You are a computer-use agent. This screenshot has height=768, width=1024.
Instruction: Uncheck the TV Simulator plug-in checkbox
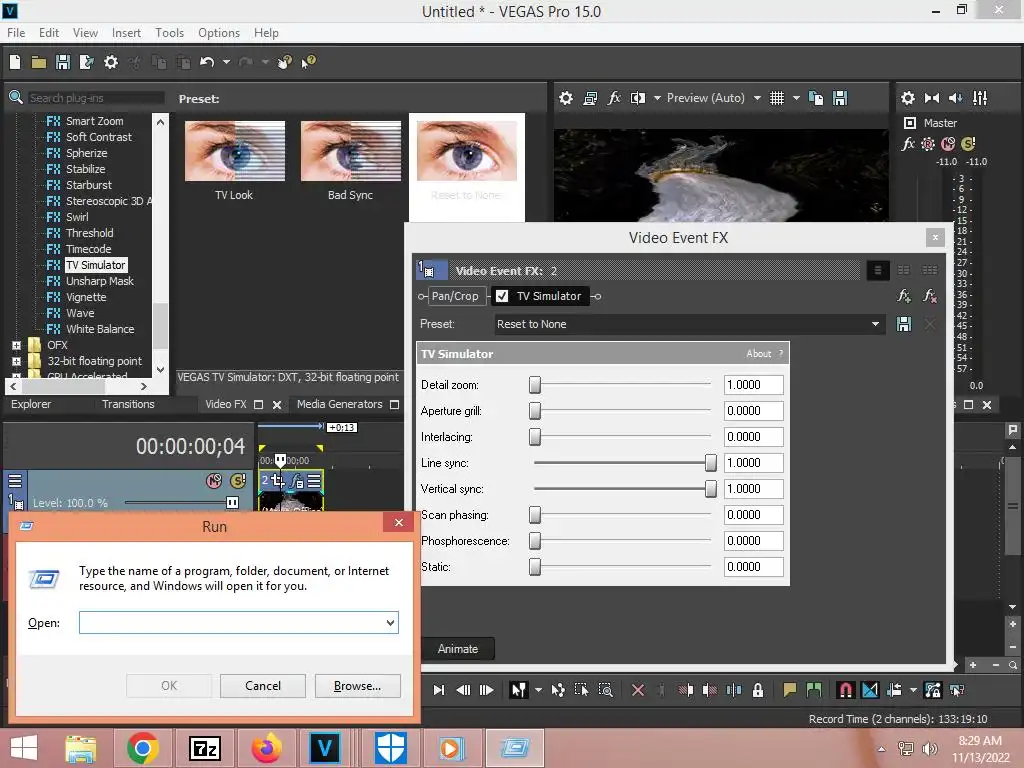(502, 296)
